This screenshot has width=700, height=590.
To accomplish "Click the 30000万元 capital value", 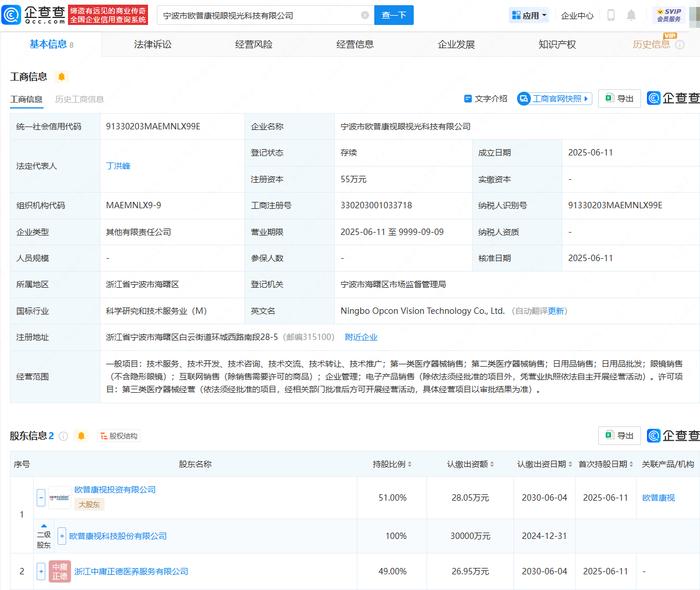I will 470,536.
